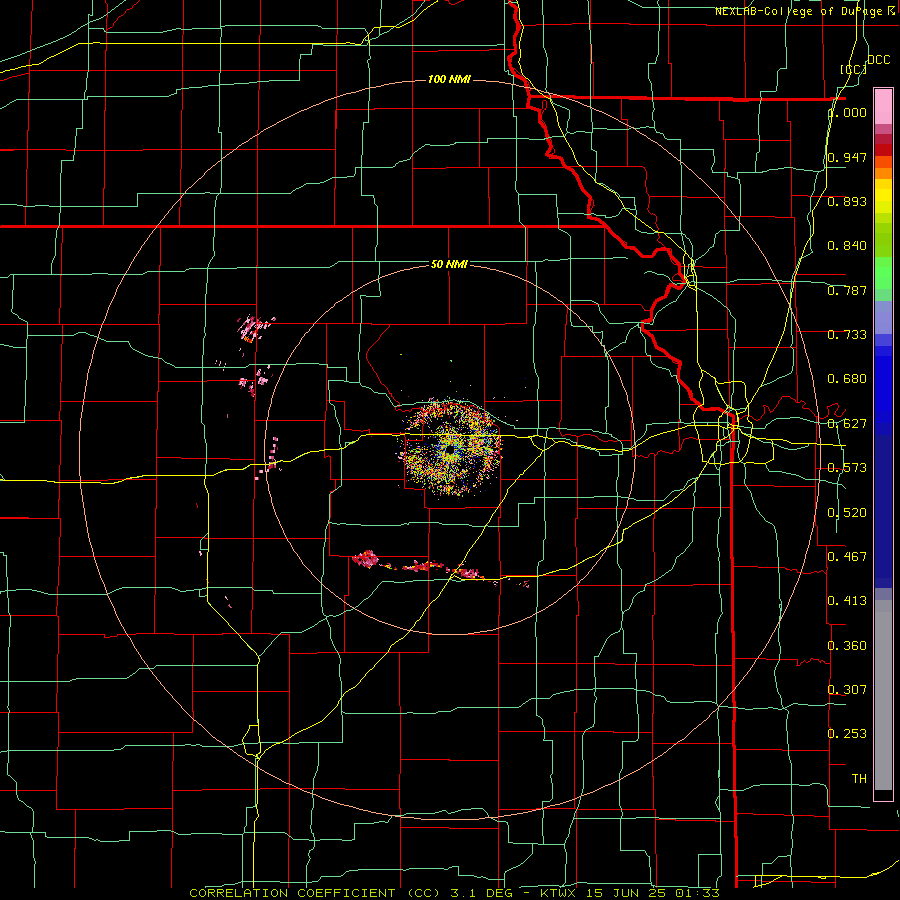Click the 0.947 color scale value
The image size is (900, 900).
847,157
